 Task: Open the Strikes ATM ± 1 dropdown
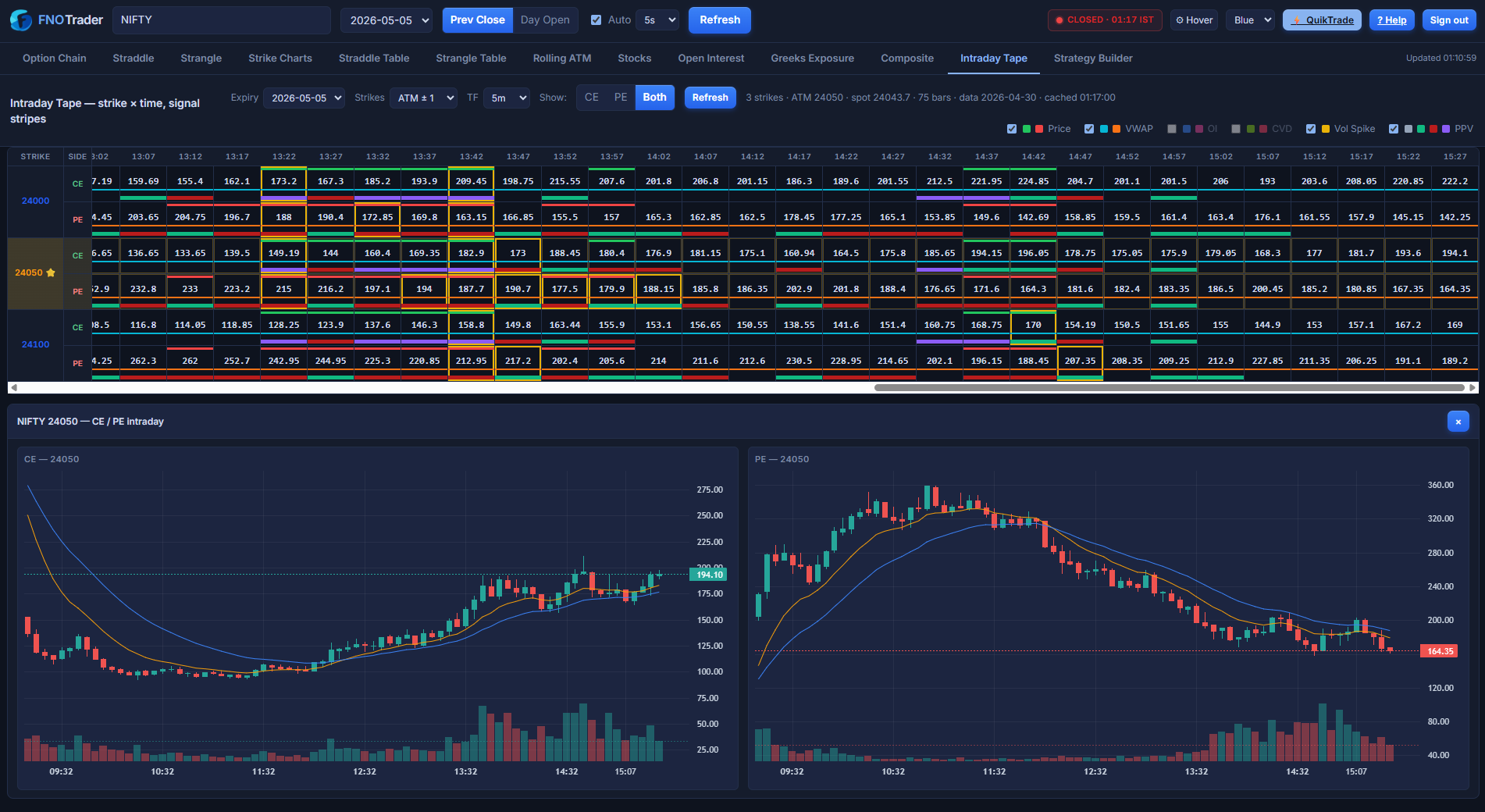(423, 98)
